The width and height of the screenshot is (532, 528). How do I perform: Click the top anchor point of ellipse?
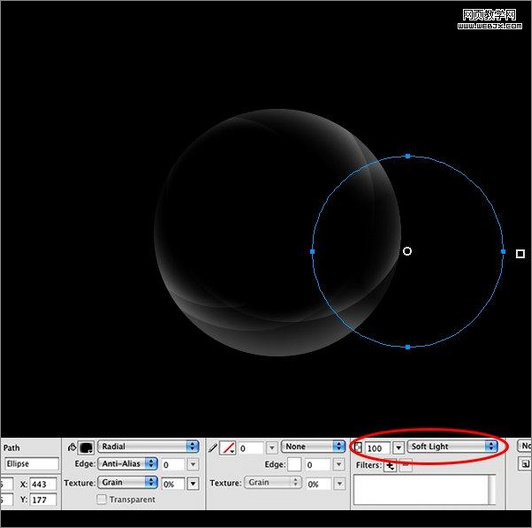tap(408, 156)
